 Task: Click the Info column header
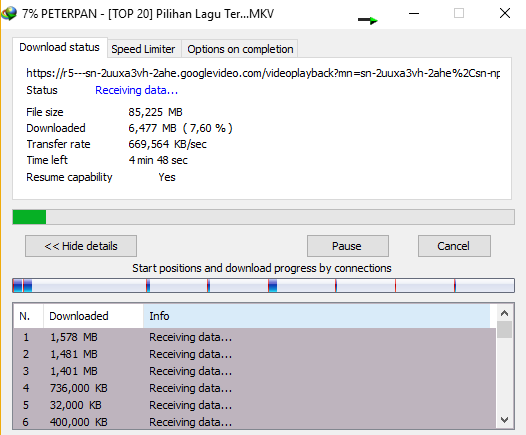tap(316, 316)
